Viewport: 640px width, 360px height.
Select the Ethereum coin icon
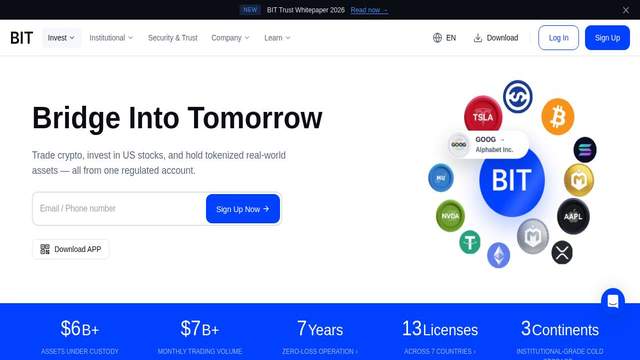(498, 256)
